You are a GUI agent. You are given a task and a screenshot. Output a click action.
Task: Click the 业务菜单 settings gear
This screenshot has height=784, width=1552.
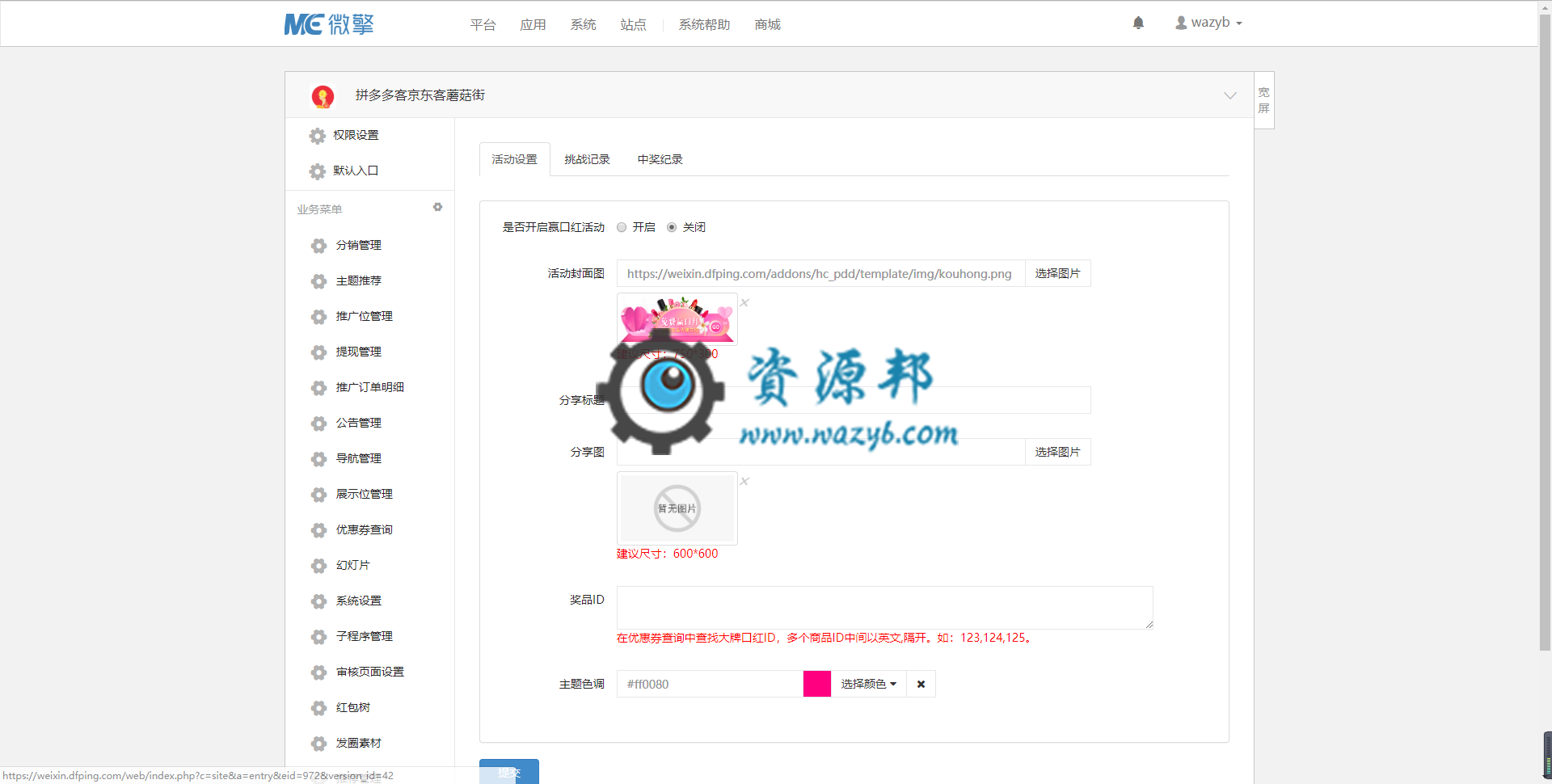click(437, 208)
